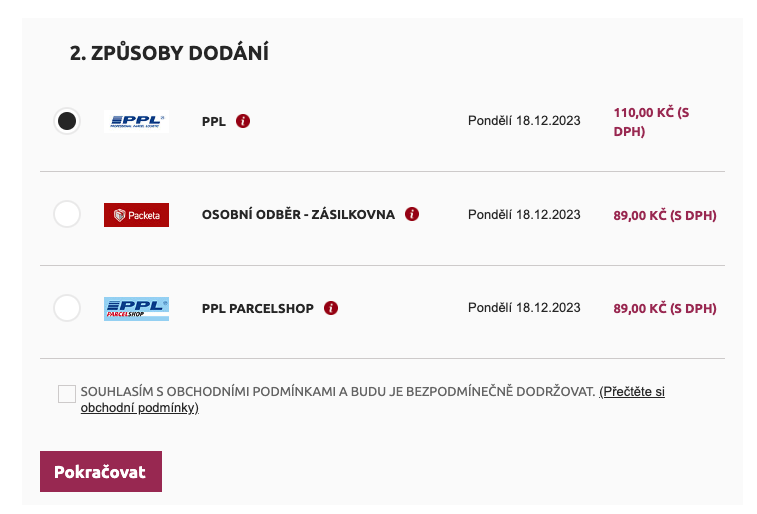Select the PPL Parcelshop radio button
Viewport: 757px width, 514px height.
point(67,308)
